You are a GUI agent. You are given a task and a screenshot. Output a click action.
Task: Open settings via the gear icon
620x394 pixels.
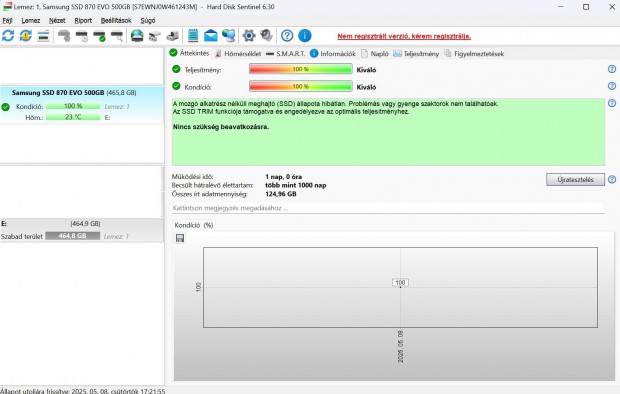click(x=249, y=36)
